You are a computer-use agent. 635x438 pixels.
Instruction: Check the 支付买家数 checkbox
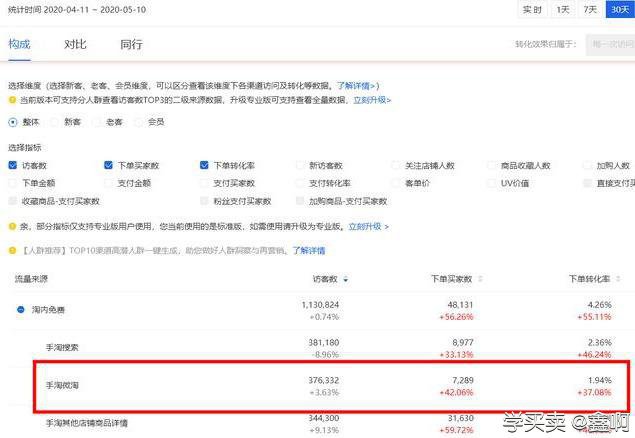pos(204,183)
